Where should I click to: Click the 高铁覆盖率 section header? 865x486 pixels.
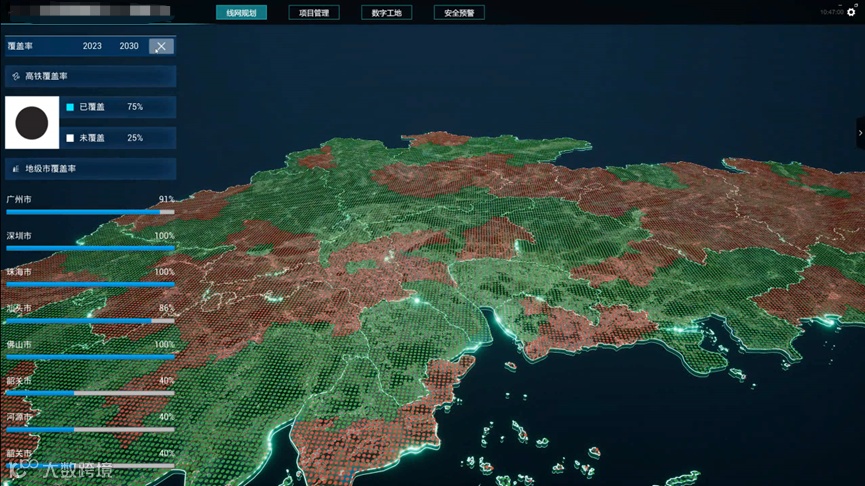[90, 76]
